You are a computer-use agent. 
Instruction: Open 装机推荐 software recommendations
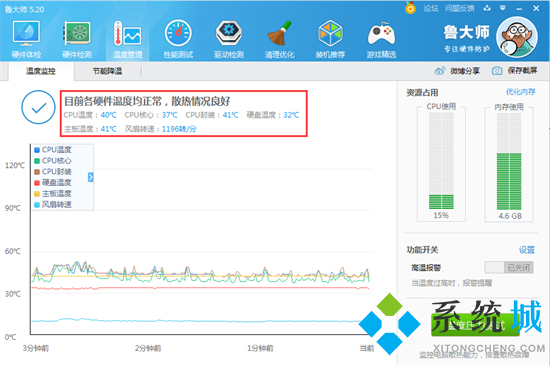(x=330, y=39)
